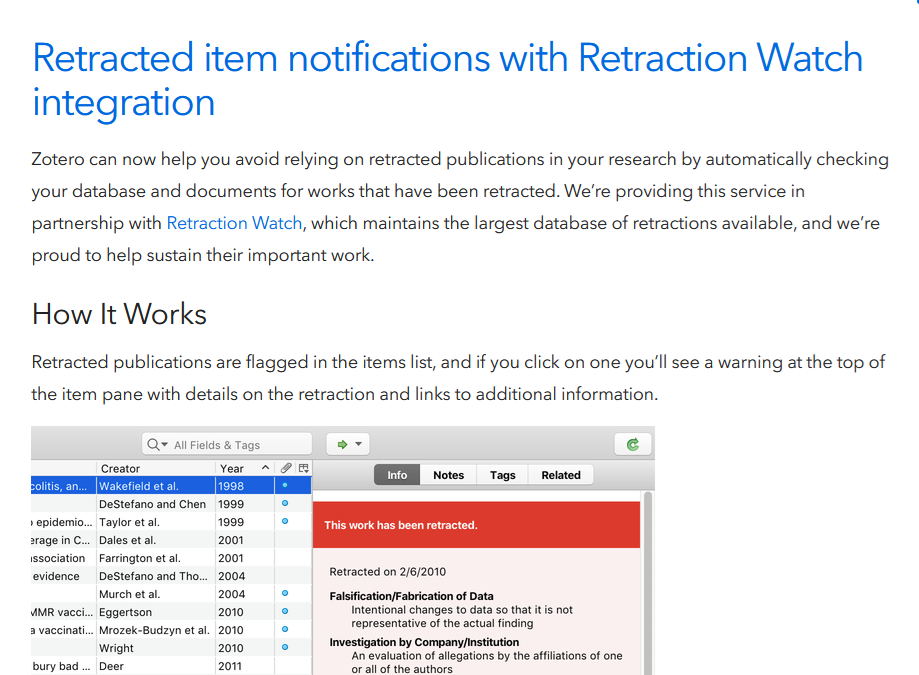
Task: Click the search magnifier dropdown icon
Action: [157, 445]
